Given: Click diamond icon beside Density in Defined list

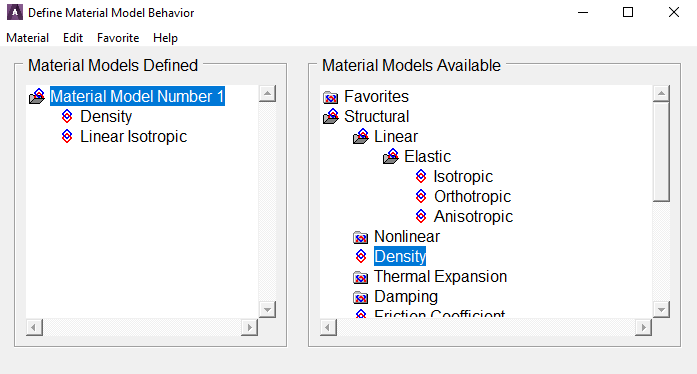Looking at the screenshot, I should click(x=67, y=116).
